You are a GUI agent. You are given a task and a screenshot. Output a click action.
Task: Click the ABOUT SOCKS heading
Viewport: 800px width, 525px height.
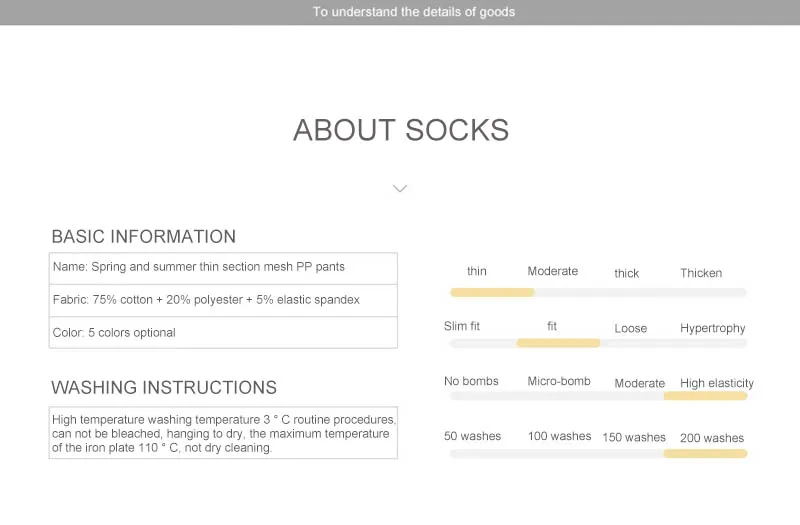[401, 130]
